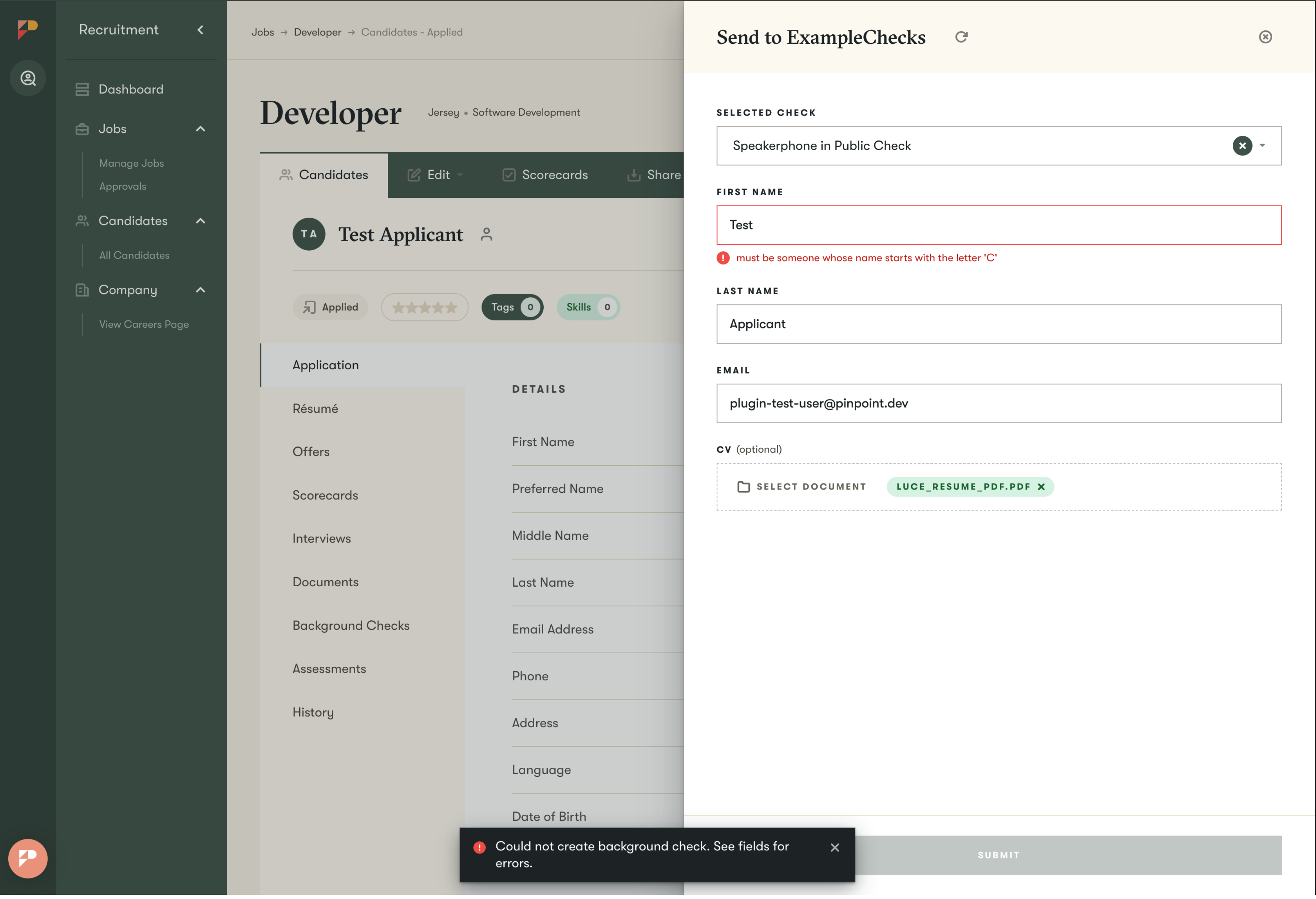Click the user profile icon in left rail
This screenshot has height=899, width=1316.
click(x=28, y=78)
